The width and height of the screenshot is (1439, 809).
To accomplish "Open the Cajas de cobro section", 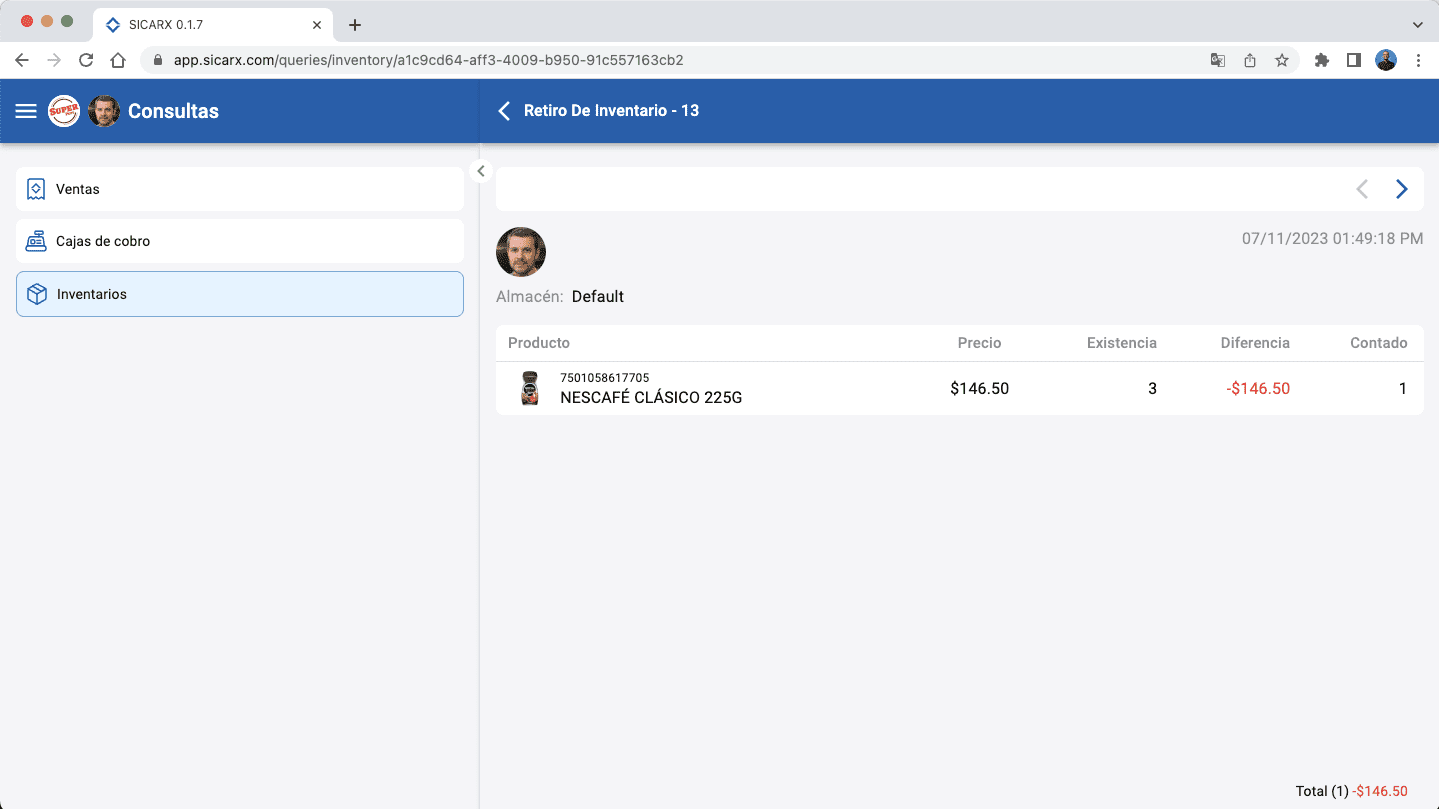I will point(240,241).
